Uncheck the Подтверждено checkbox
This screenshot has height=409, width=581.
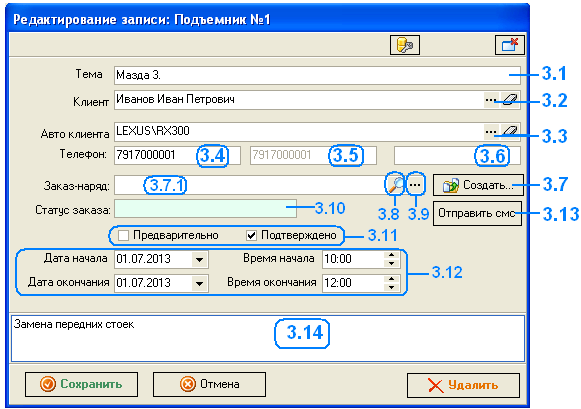pos(252,235)
